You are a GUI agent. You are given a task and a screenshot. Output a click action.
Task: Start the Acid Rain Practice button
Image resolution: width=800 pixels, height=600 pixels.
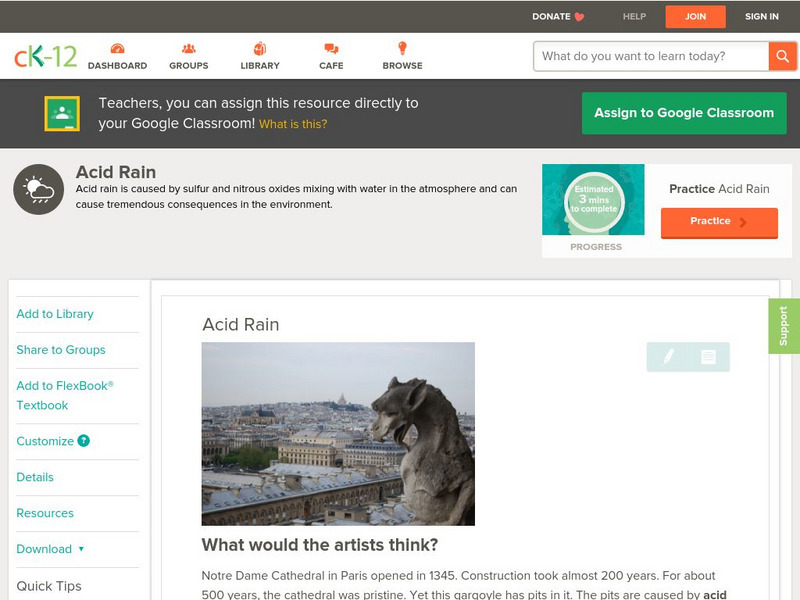point(718,222)
